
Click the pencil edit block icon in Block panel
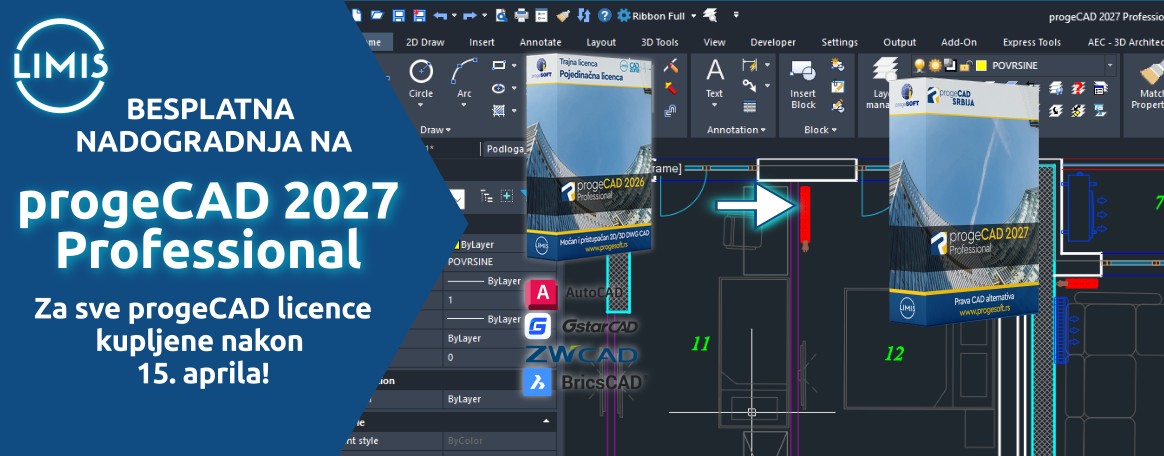click(837, 105)
